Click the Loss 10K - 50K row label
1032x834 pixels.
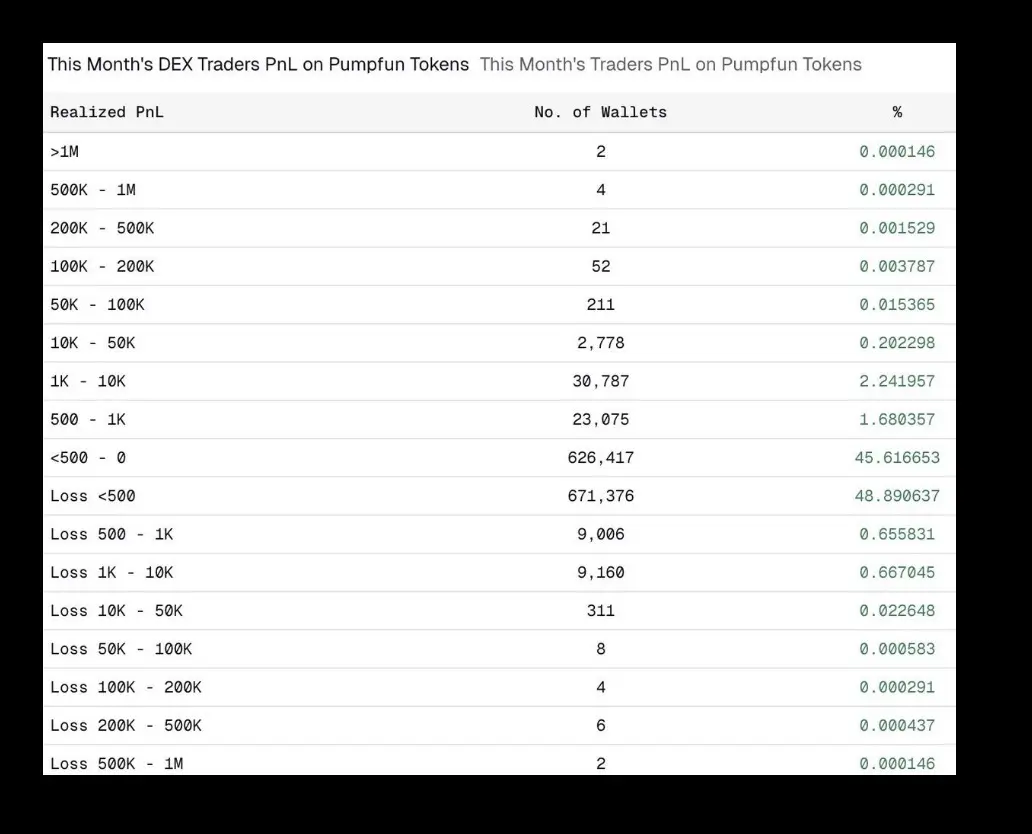coord(116,611)
